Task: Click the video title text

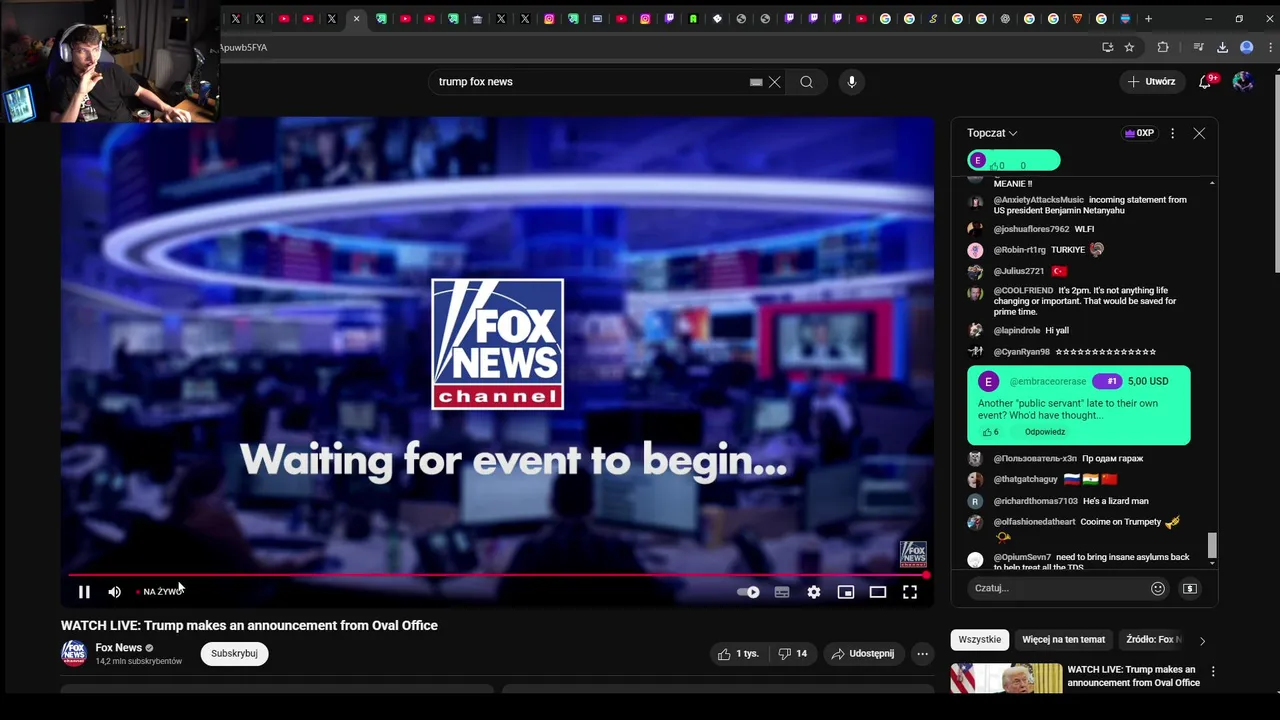Action: pos(249,626)
